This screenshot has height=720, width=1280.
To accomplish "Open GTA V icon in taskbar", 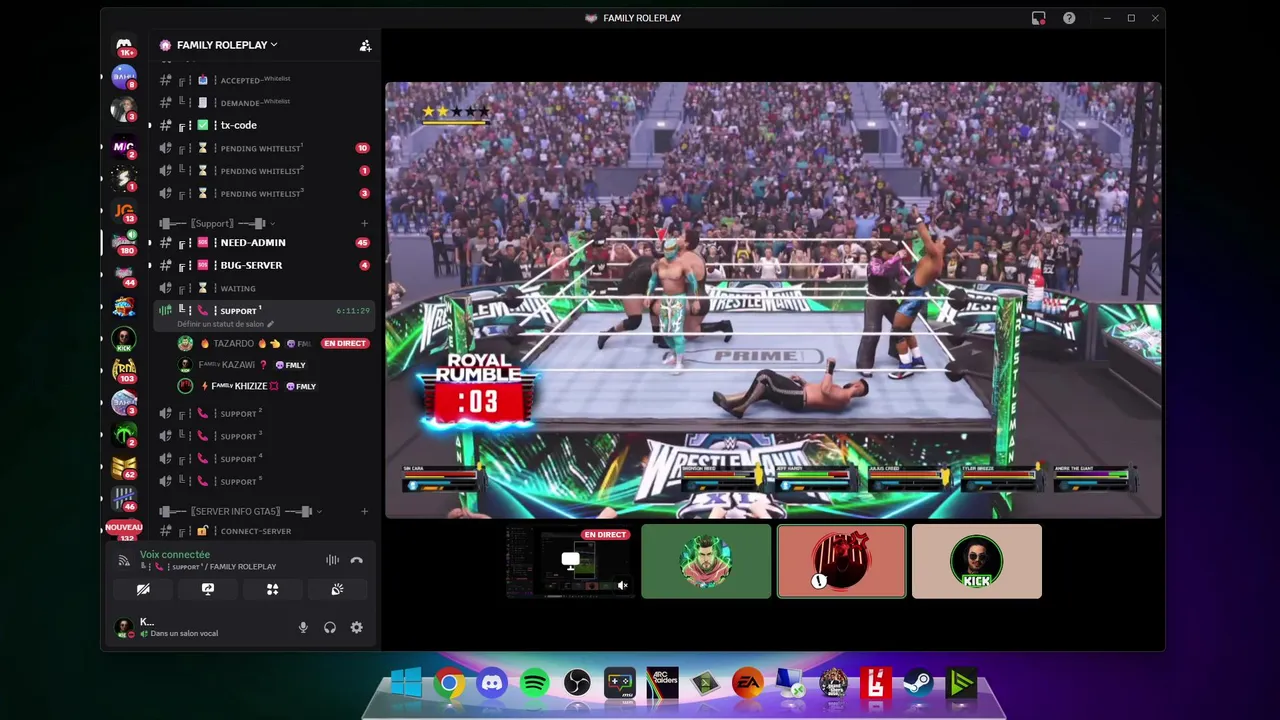I will point(833,684).
